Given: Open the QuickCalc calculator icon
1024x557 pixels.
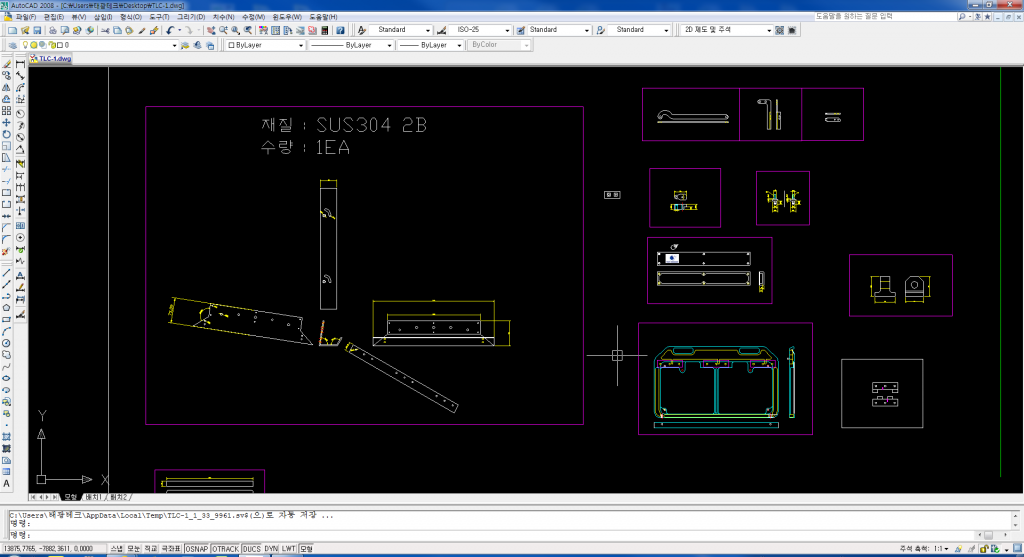Looking at the screenshot, I should 325,30.
